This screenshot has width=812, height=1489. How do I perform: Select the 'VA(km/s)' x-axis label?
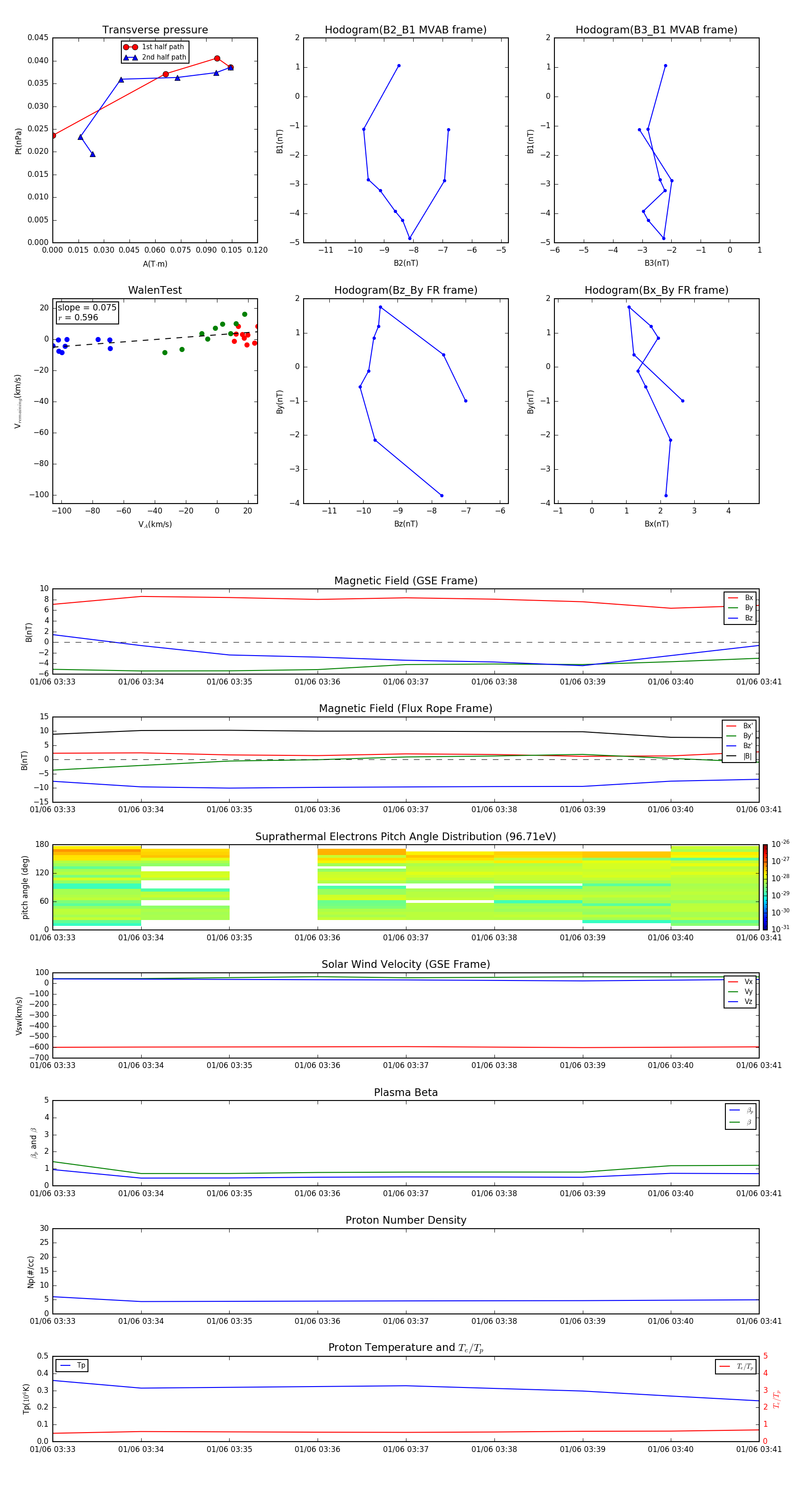tap(155, 524)
